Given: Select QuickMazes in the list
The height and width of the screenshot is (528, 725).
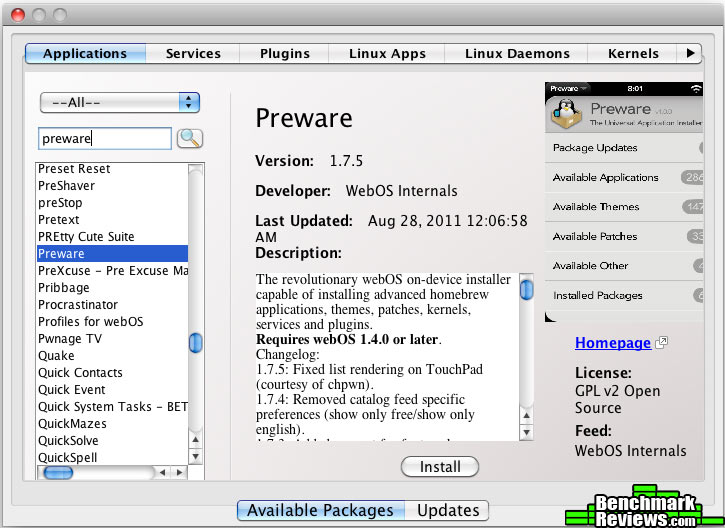Looking at the screenshot, I should (x=112, y=424).
